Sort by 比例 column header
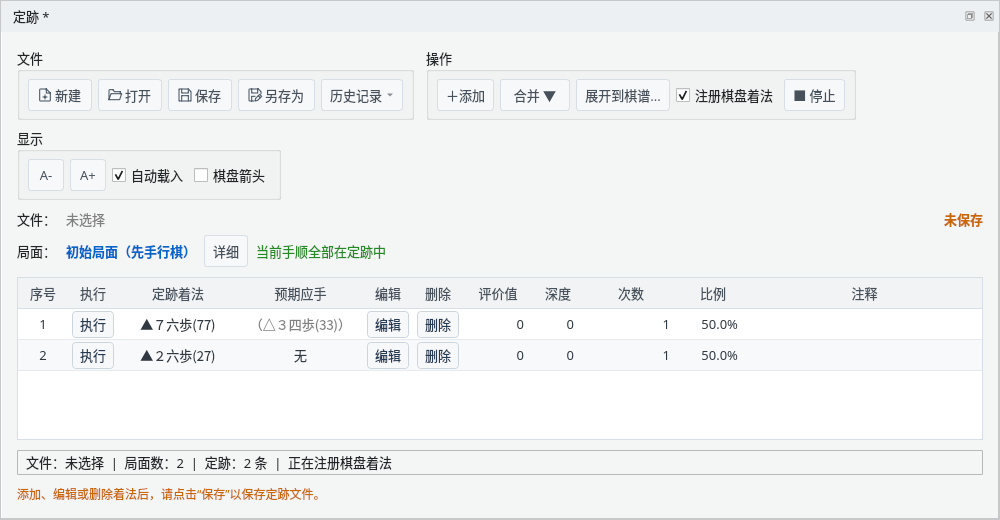The width and height of the screenshot is (1000, 520). [712, 294]
